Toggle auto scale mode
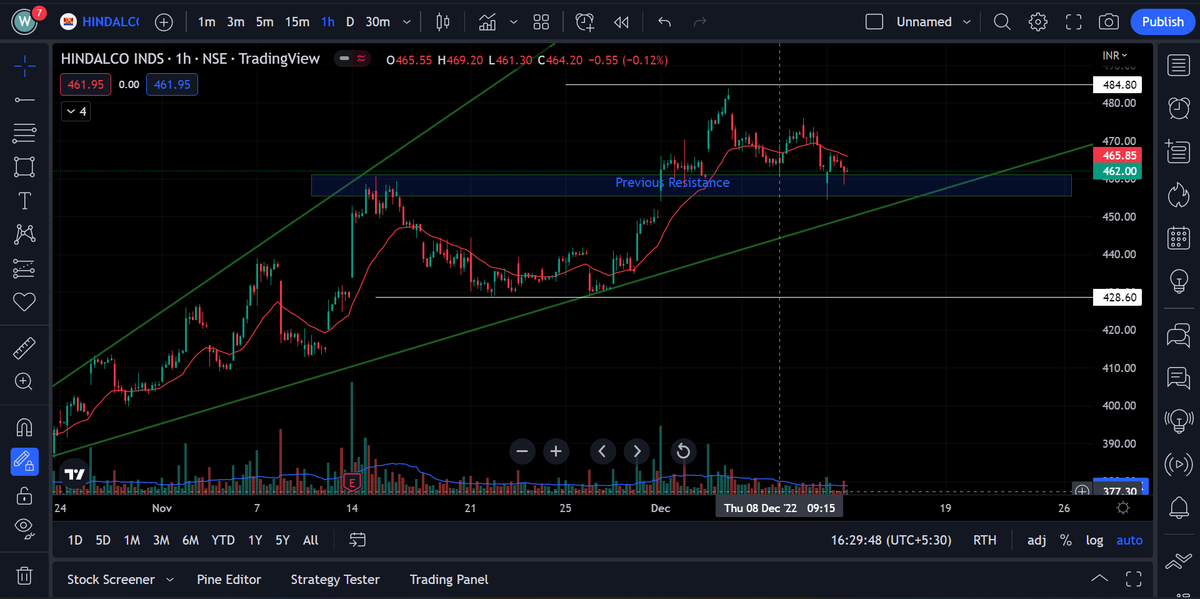Screen dimensions: 1200x599 pyautogui.click(x=1129, y=540)
